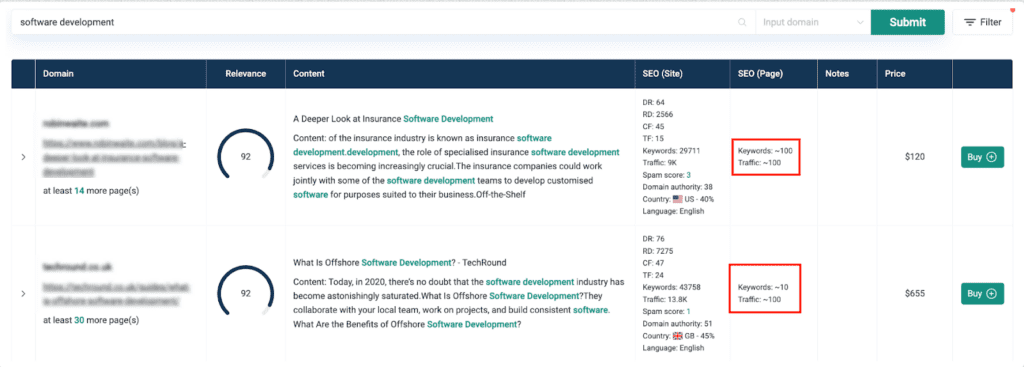Click the search field containing software development
Image resolution: width=1024 pixels, height=367 pixels.
click(383, 22)
